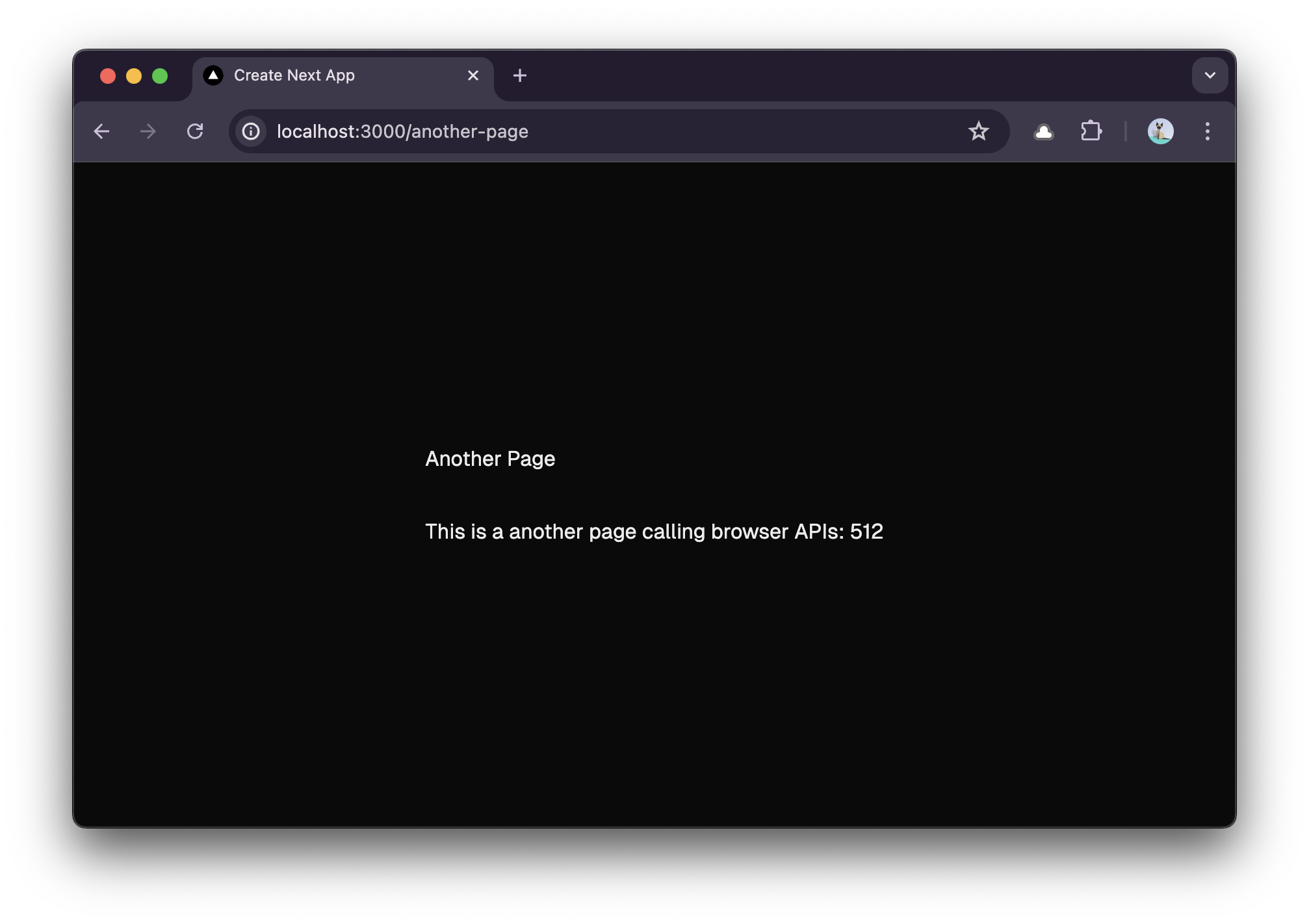1309x924 pixels.
Task: Open the profile avatar menu
Action: pos(1160,131)
